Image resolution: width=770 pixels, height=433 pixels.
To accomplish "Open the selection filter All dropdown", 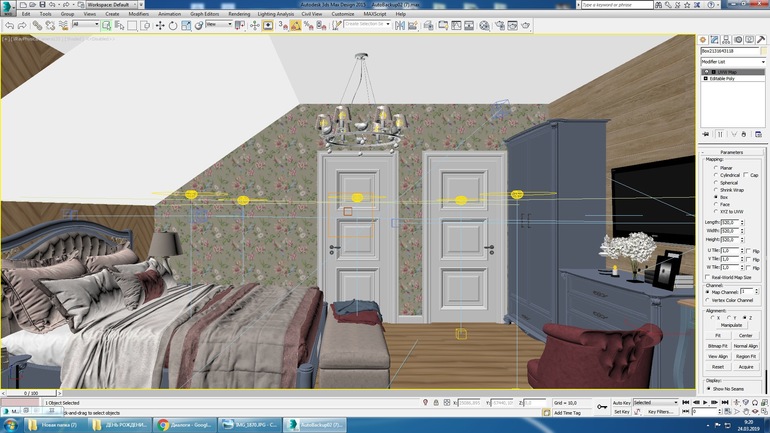I will 86,25.
